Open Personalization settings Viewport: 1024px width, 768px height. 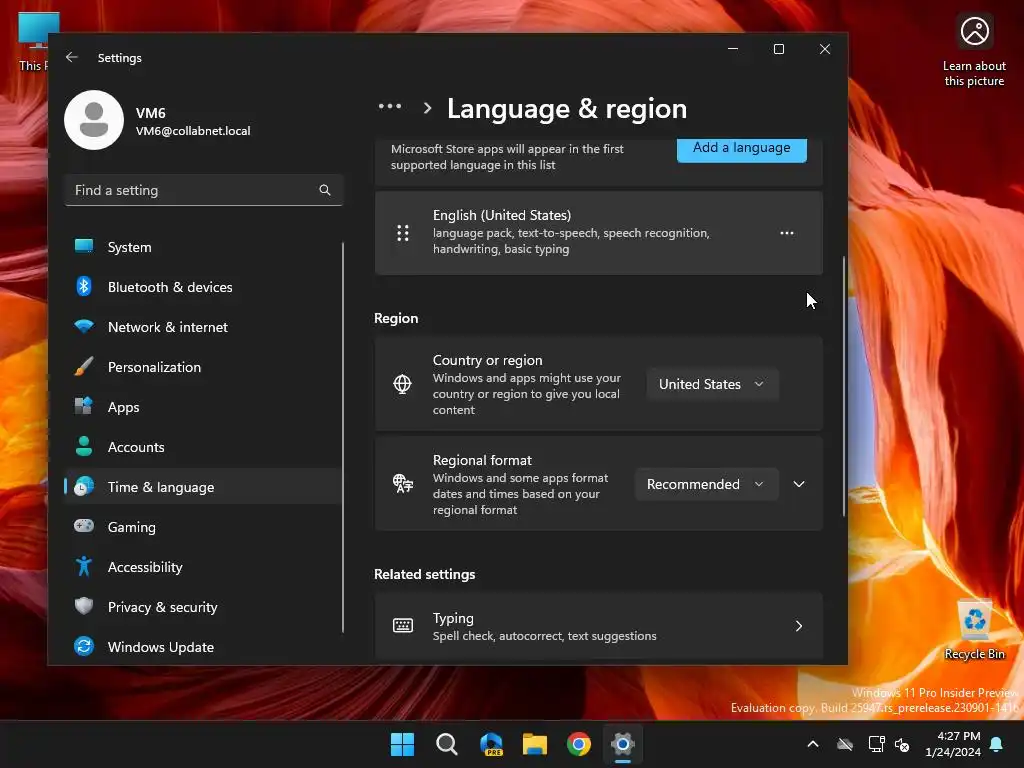click(202, 367)
